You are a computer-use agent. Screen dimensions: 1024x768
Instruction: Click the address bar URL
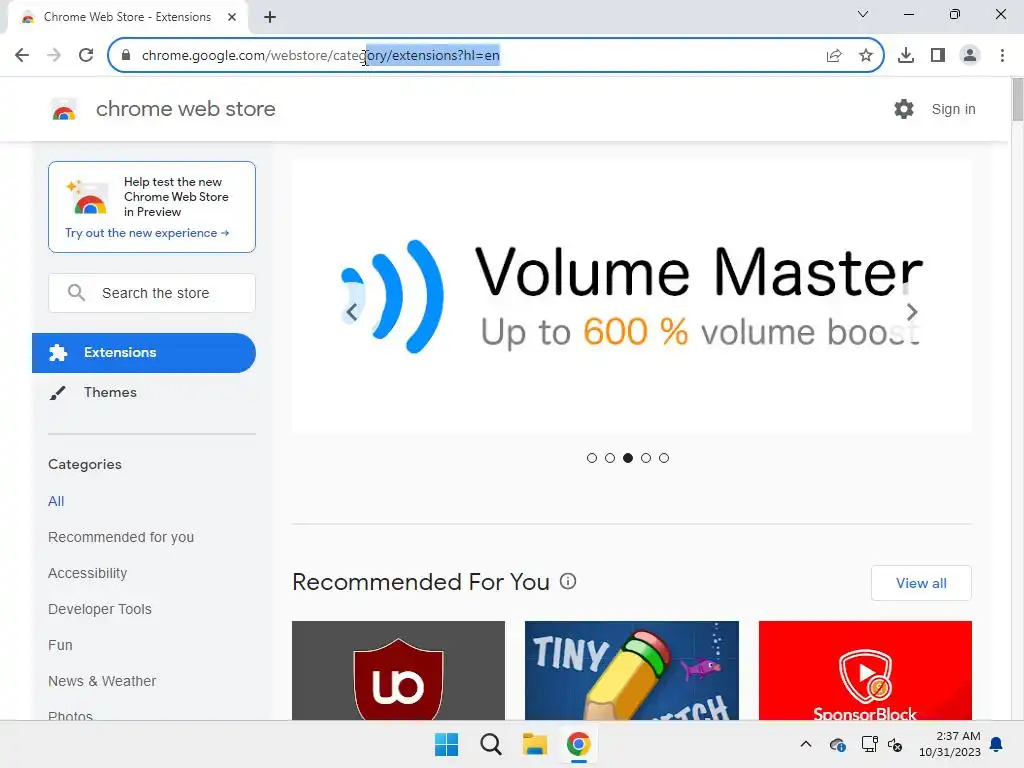pyautogui.click(x=321, y=56)
